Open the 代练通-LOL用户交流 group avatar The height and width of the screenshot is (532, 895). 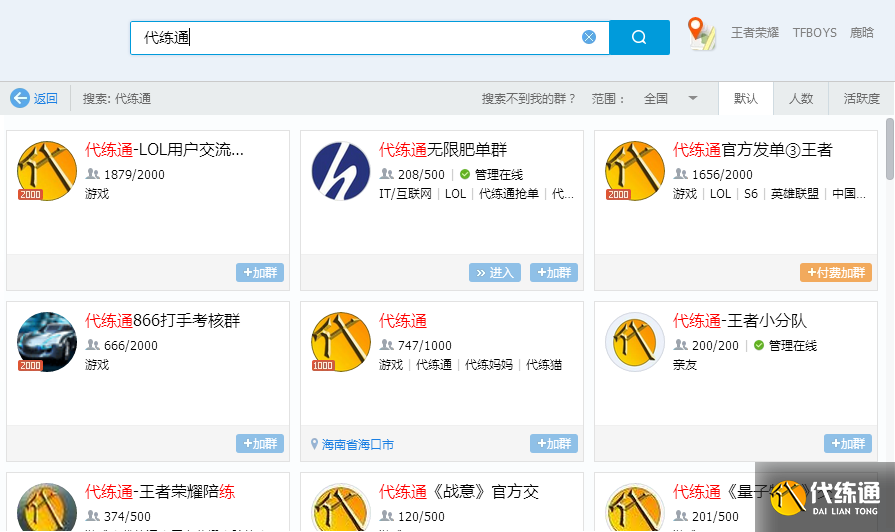(47, 171)
